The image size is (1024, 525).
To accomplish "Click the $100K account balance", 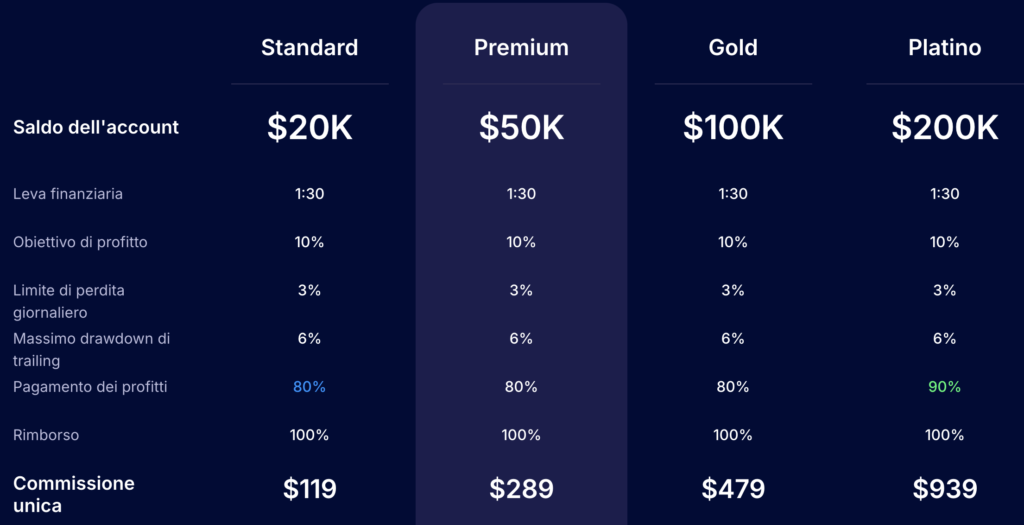I will pos(733,127).
